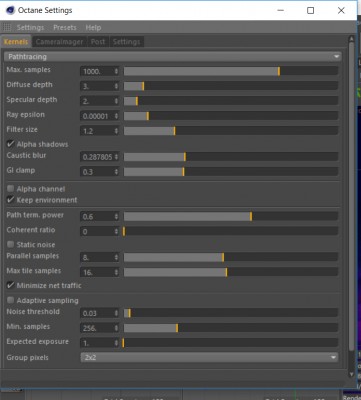Toggle the Static noise checkbox
This screenshot has height=400, width=361.
click(11, 244)
